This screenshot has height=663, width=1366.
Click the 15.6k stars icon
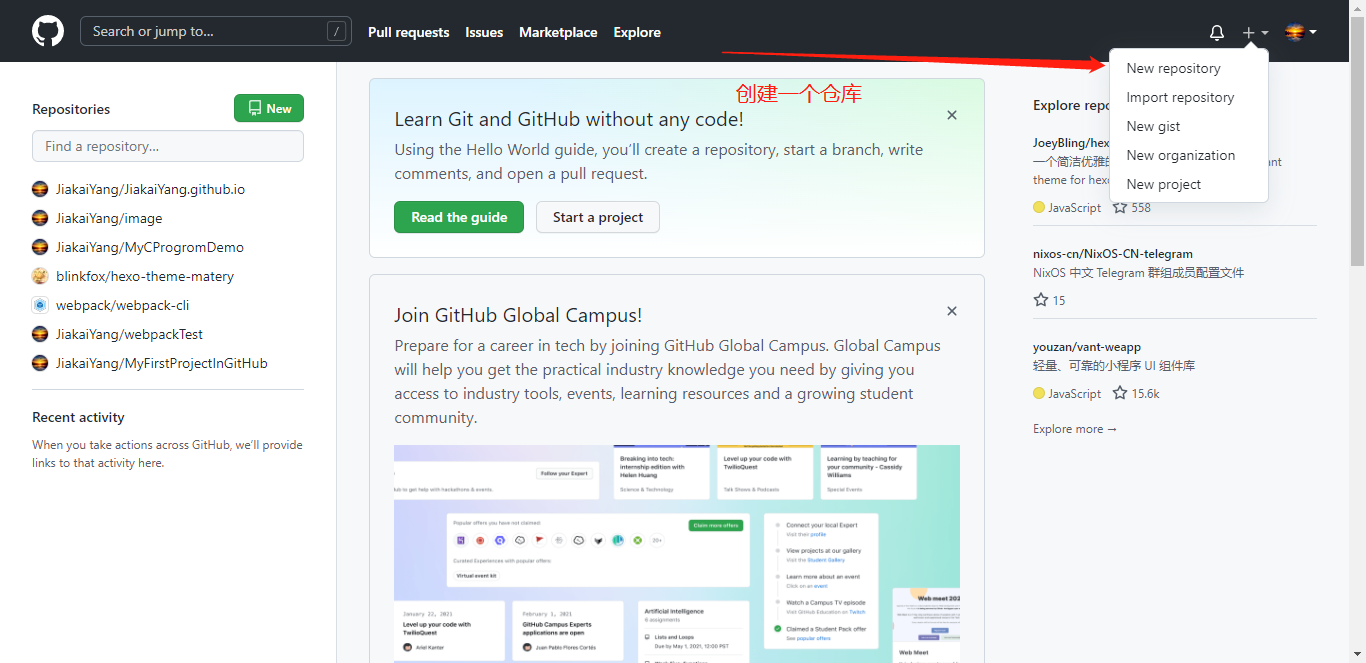(x=1120, y=393)
